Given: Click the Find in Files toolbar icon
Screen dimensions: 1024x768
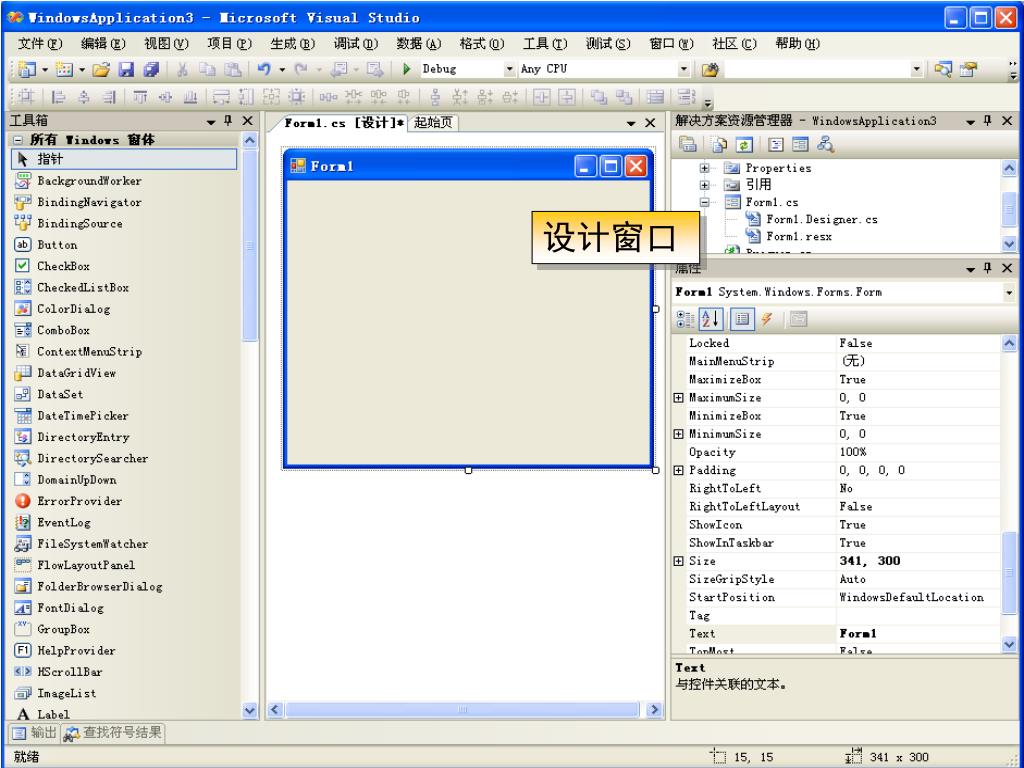Looking at the screenshot, I should coord(710,69).
